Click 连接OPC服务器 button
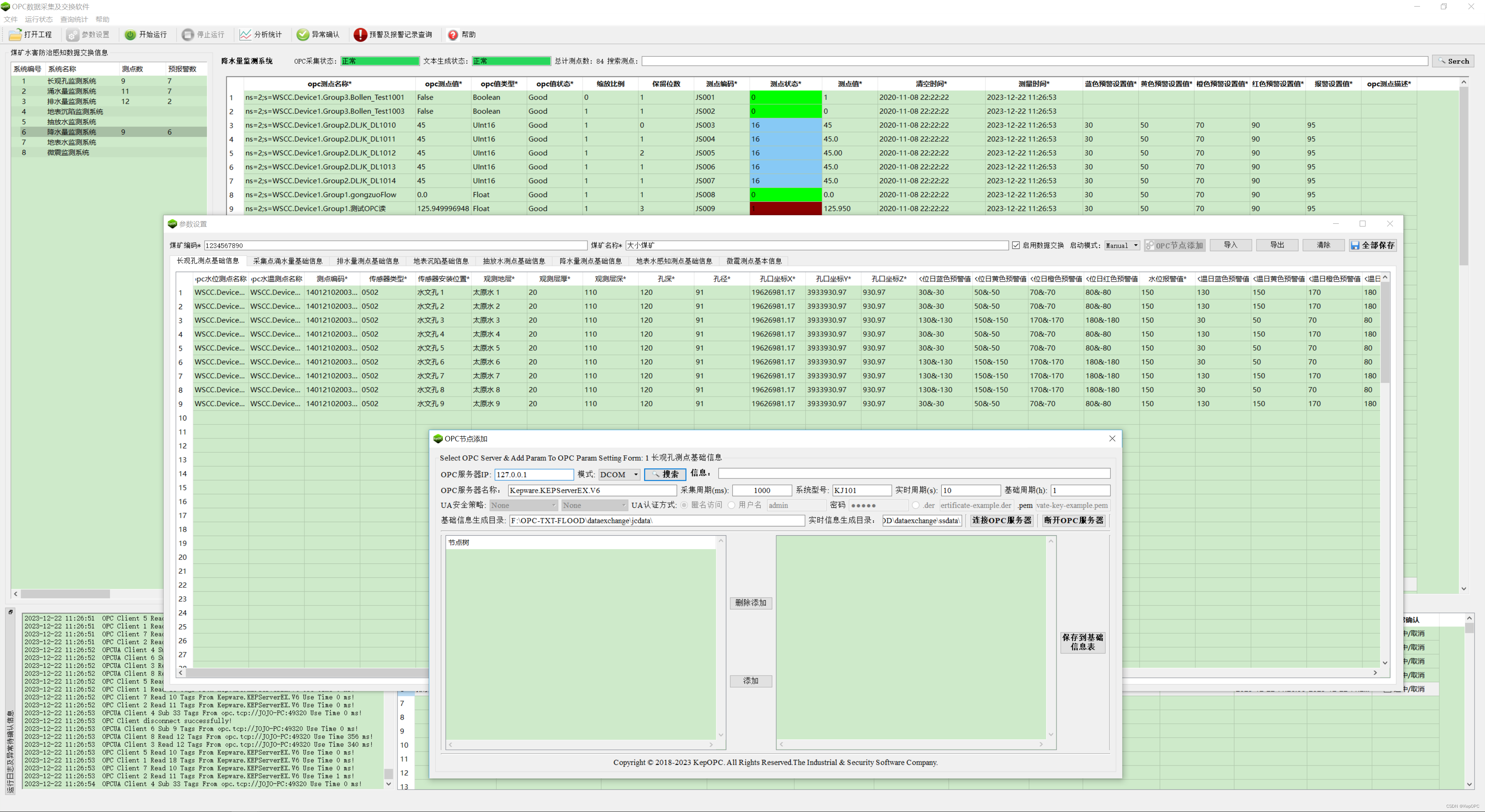 click(x=1002, y=520)
